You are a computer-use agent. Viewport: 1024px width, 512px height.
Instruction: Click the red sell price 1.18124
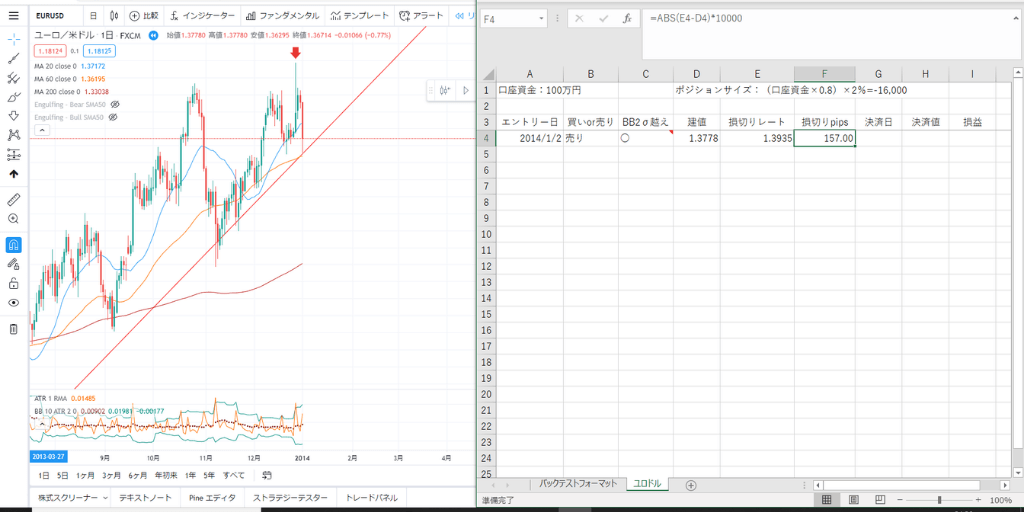coord(50,50)
